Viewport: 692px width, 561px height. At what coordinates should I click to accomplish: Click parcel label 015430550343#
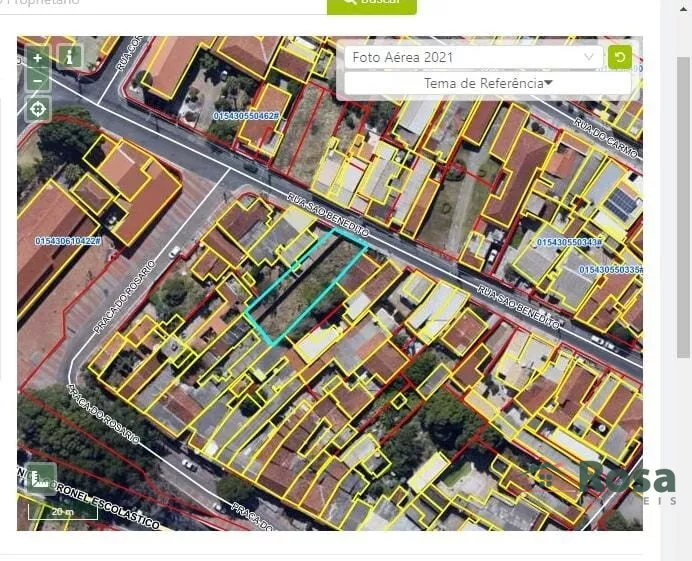tap(569, 242)
